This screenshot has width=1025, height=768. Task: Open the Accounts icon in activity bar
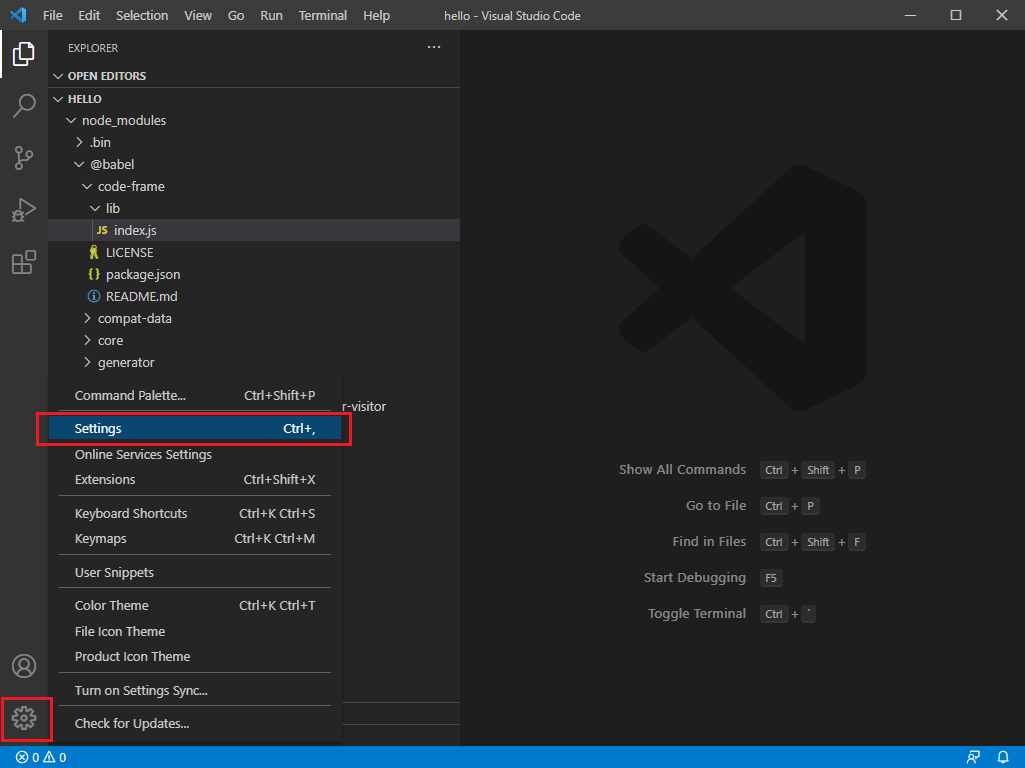pos(24,666)
